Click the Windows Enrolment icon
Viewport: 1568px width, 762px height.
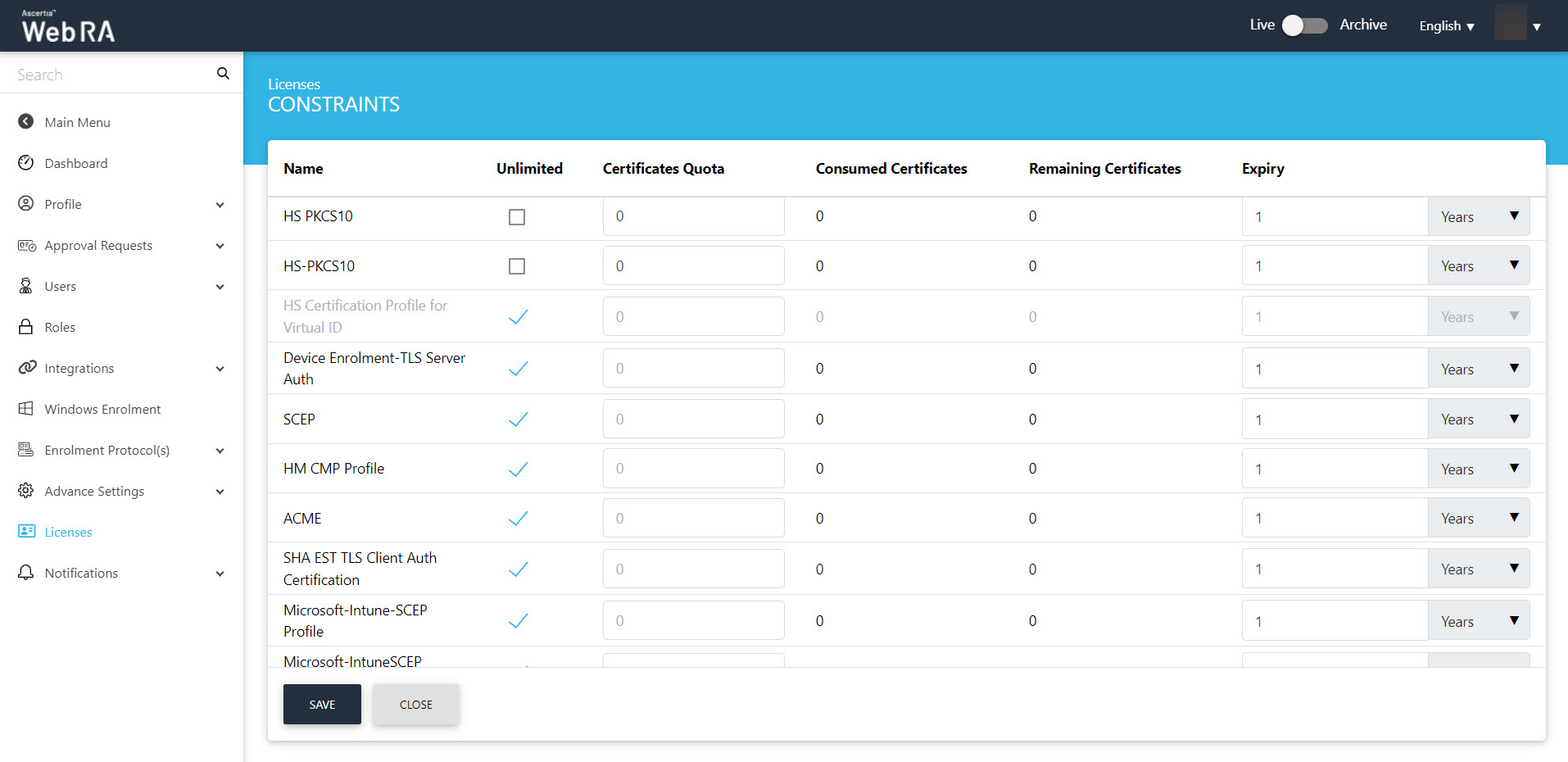coord(26,409)
